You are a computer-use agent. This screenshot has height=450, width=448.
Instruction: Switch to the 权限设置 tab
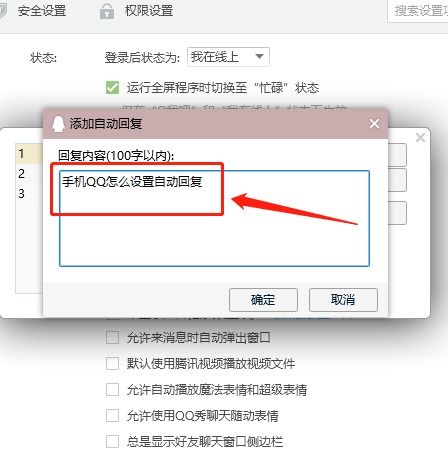149,11
